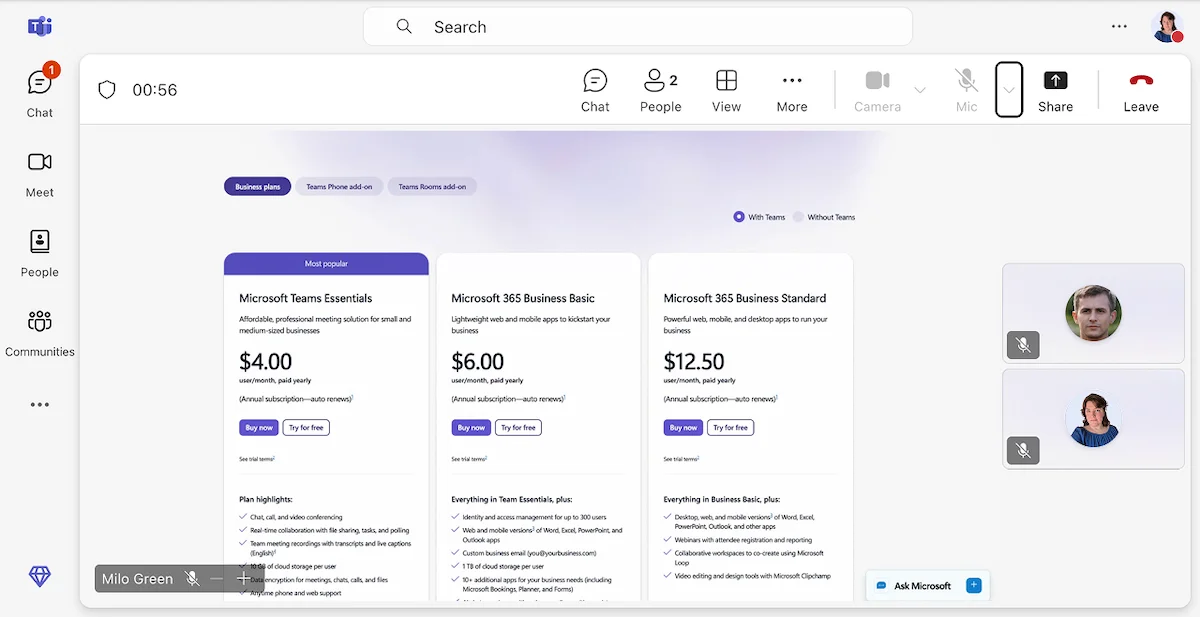Switch to the Teams Phone add-on tab
The height and width of the screenshot is (617, 1200).
(x=339, y=186)
